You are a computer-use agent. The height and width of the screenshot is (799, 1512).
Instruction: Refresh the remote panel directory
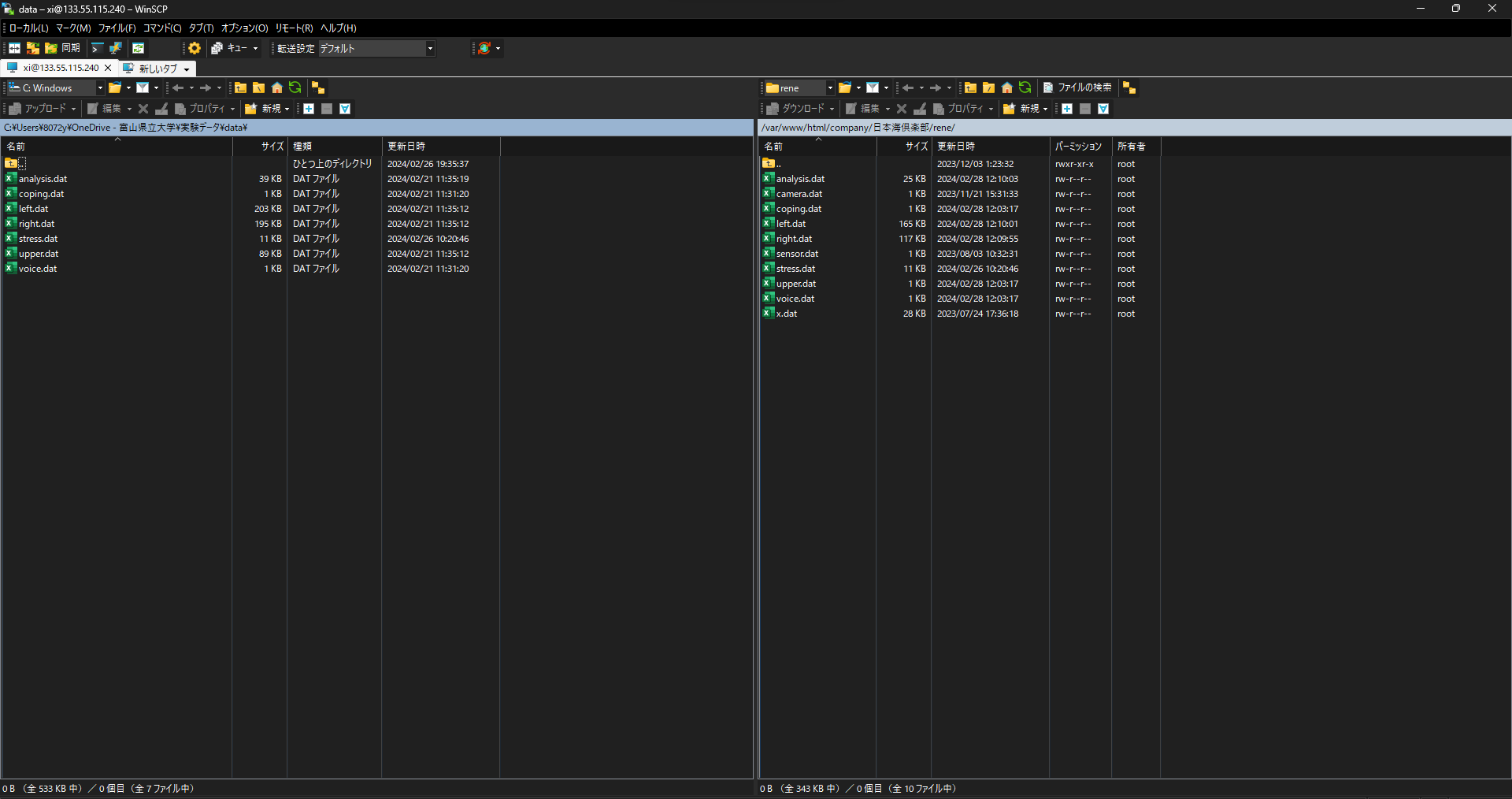point(1025,87)
